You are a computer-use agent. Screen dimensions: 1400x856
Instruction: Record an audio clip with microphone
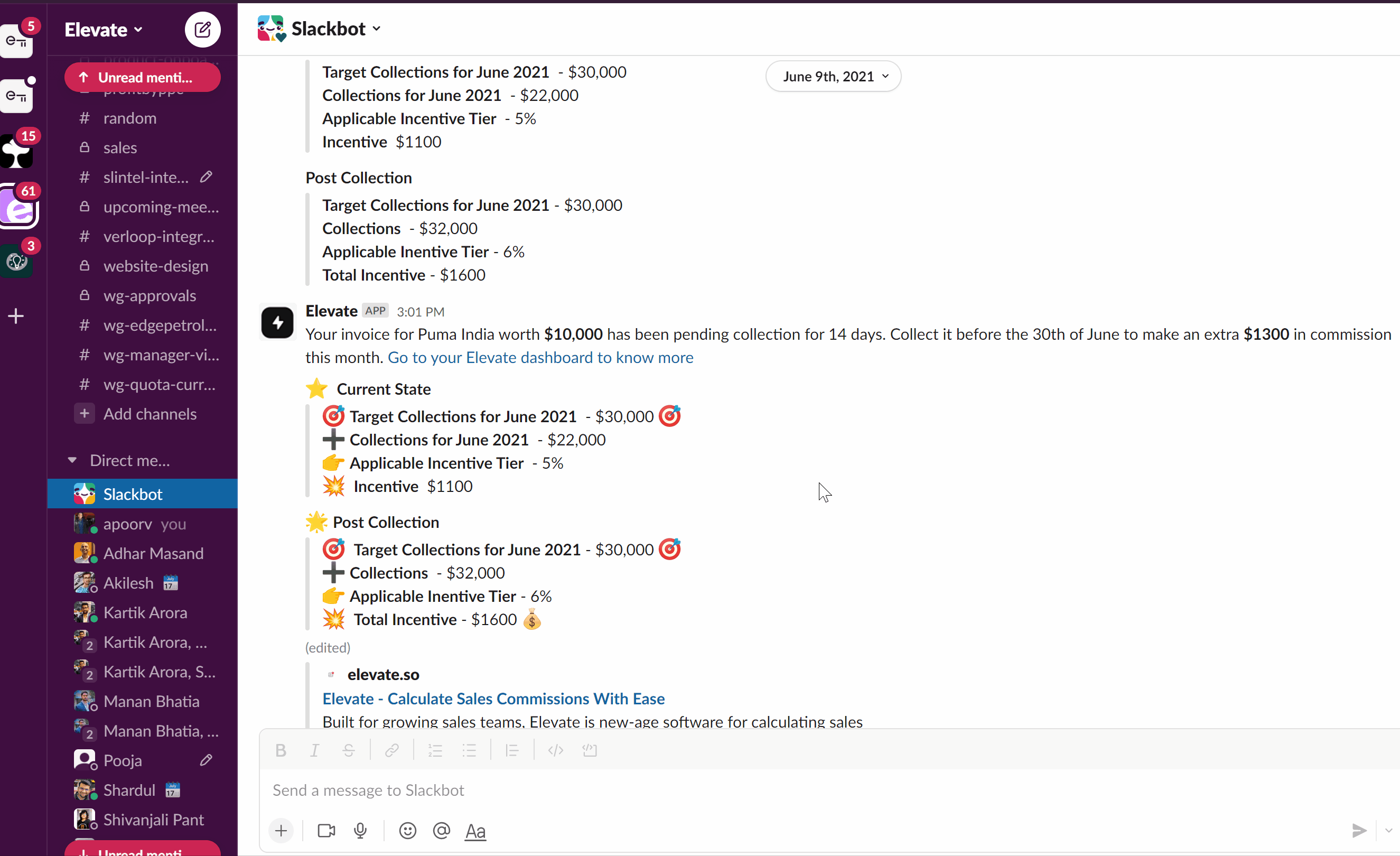[360, 831]
